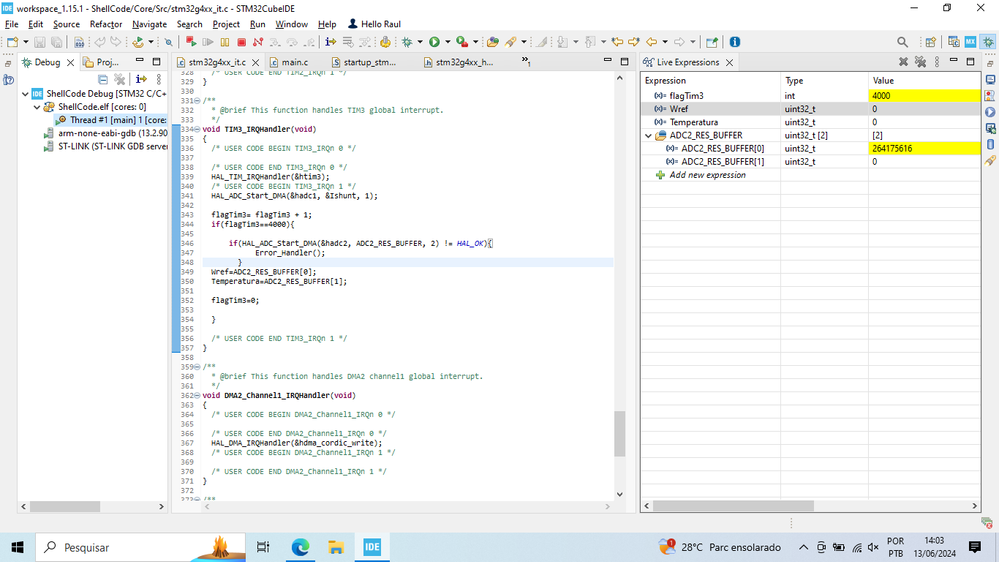Open the Debug perspective icon at top right
Image resolution: width=999 pixels, height=562 pixels.
[x=988, y=42]
